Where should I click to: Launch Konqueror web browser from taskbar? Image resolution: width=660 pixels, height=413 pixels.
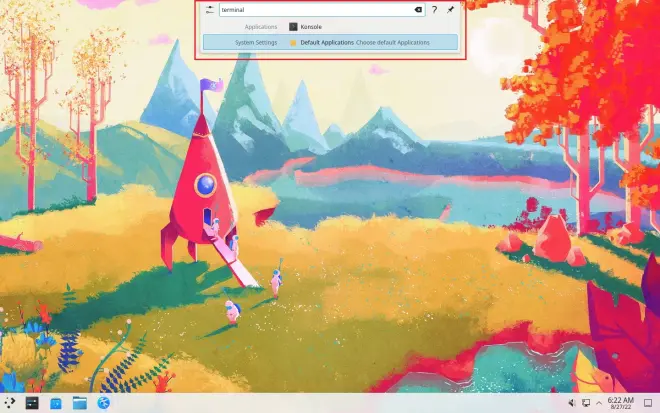coord(104,403)
